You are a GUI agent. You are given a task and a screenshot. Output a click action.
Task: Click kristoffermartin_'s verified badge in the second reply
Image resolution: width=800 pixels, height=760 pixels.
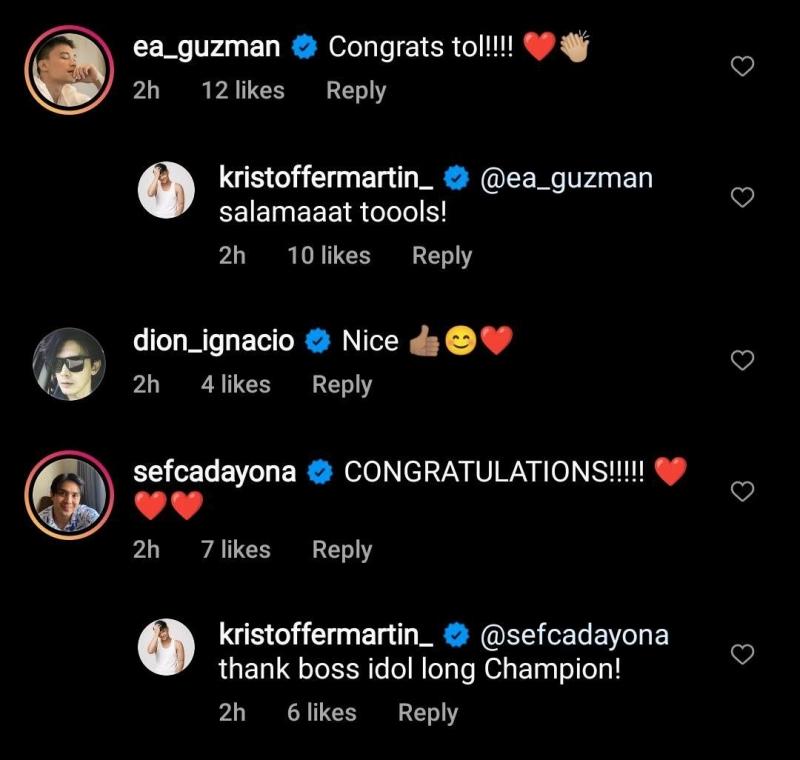point(456,632)
